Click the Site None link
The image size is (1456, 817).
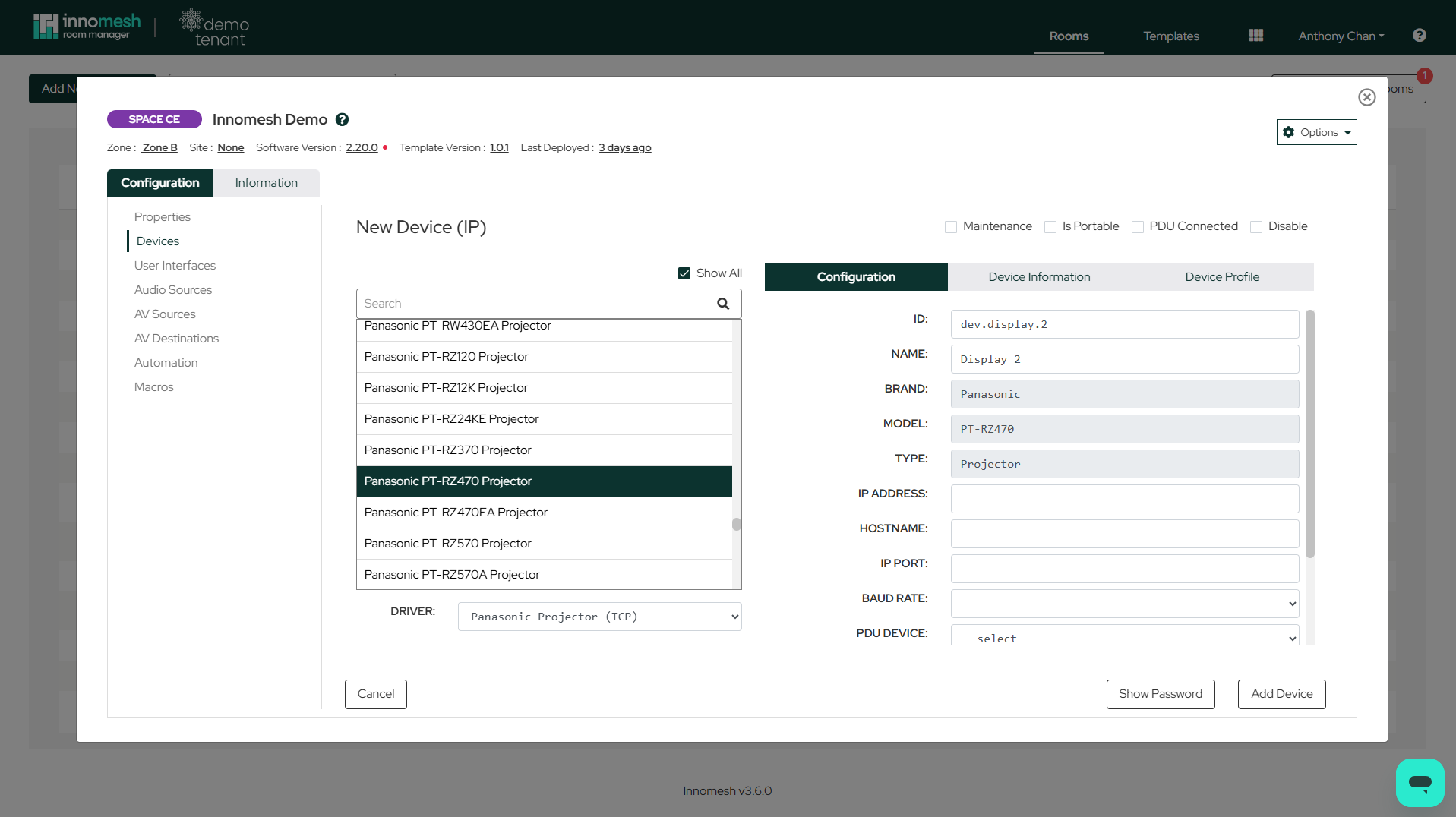click(x=231, y=147)
